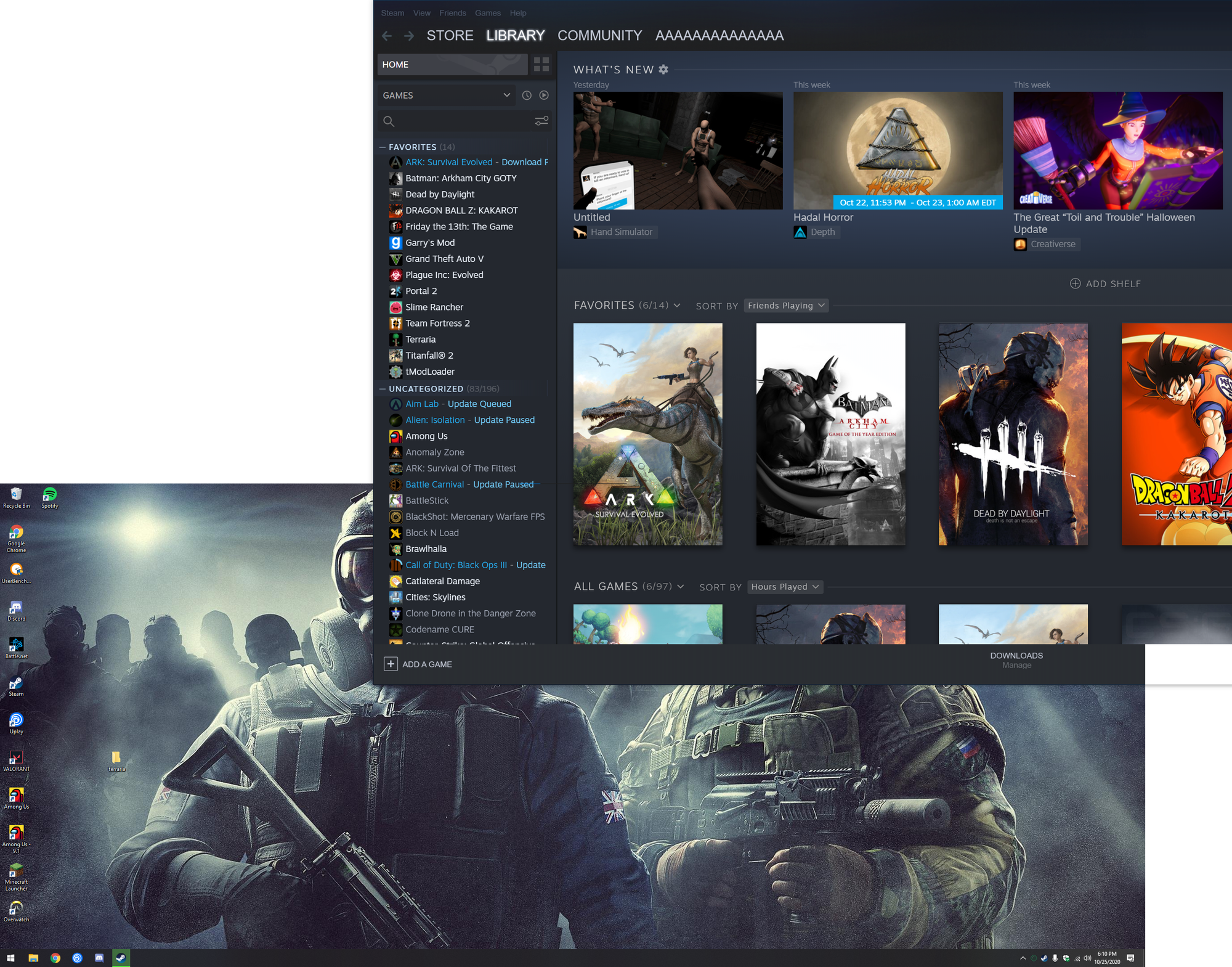Open the Dead by Daylight cover art
This screenshot has width=1232, height=967.
tap(1013, 434)
